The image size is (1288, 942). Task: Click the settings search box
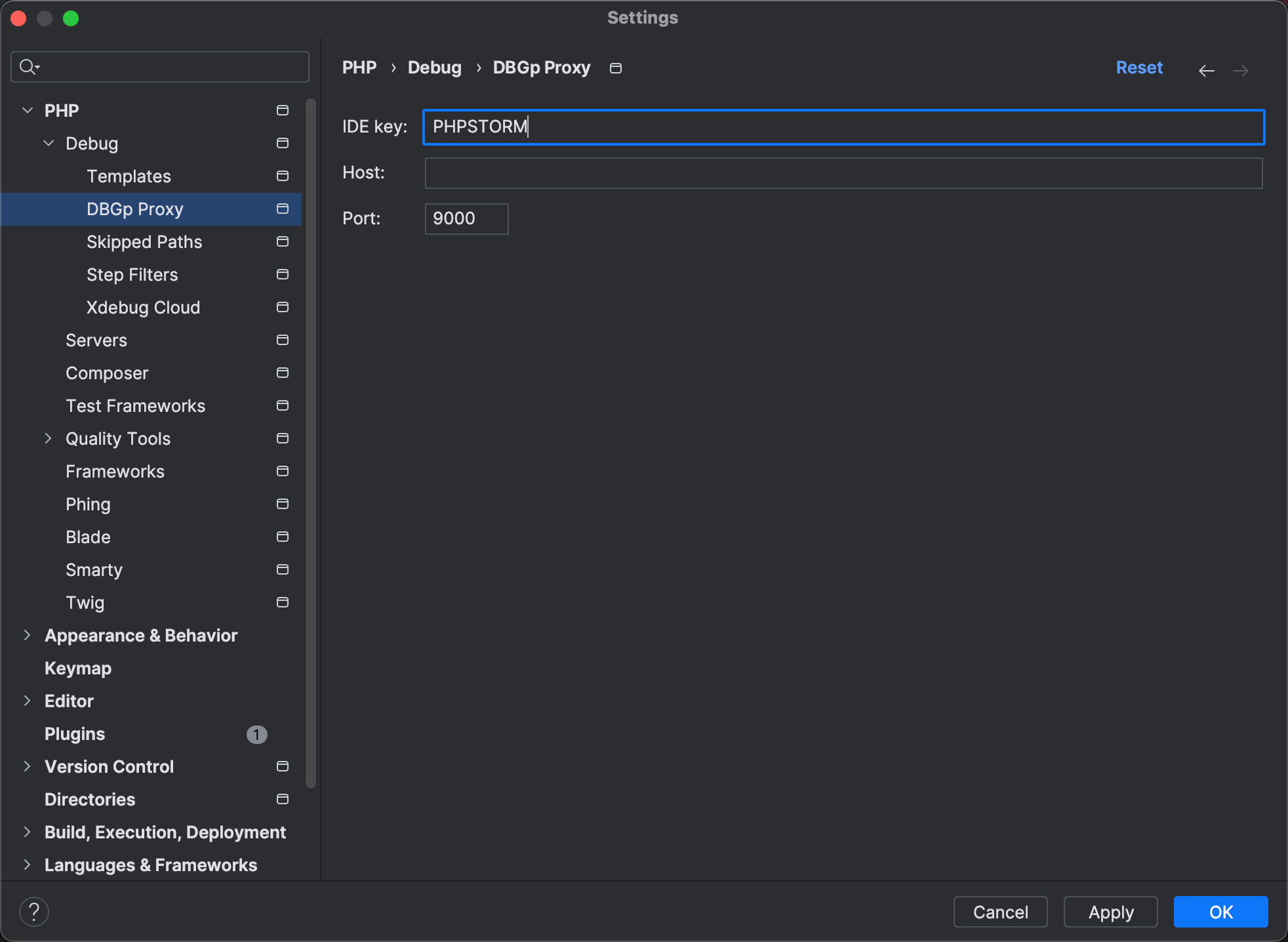point(160,67)
